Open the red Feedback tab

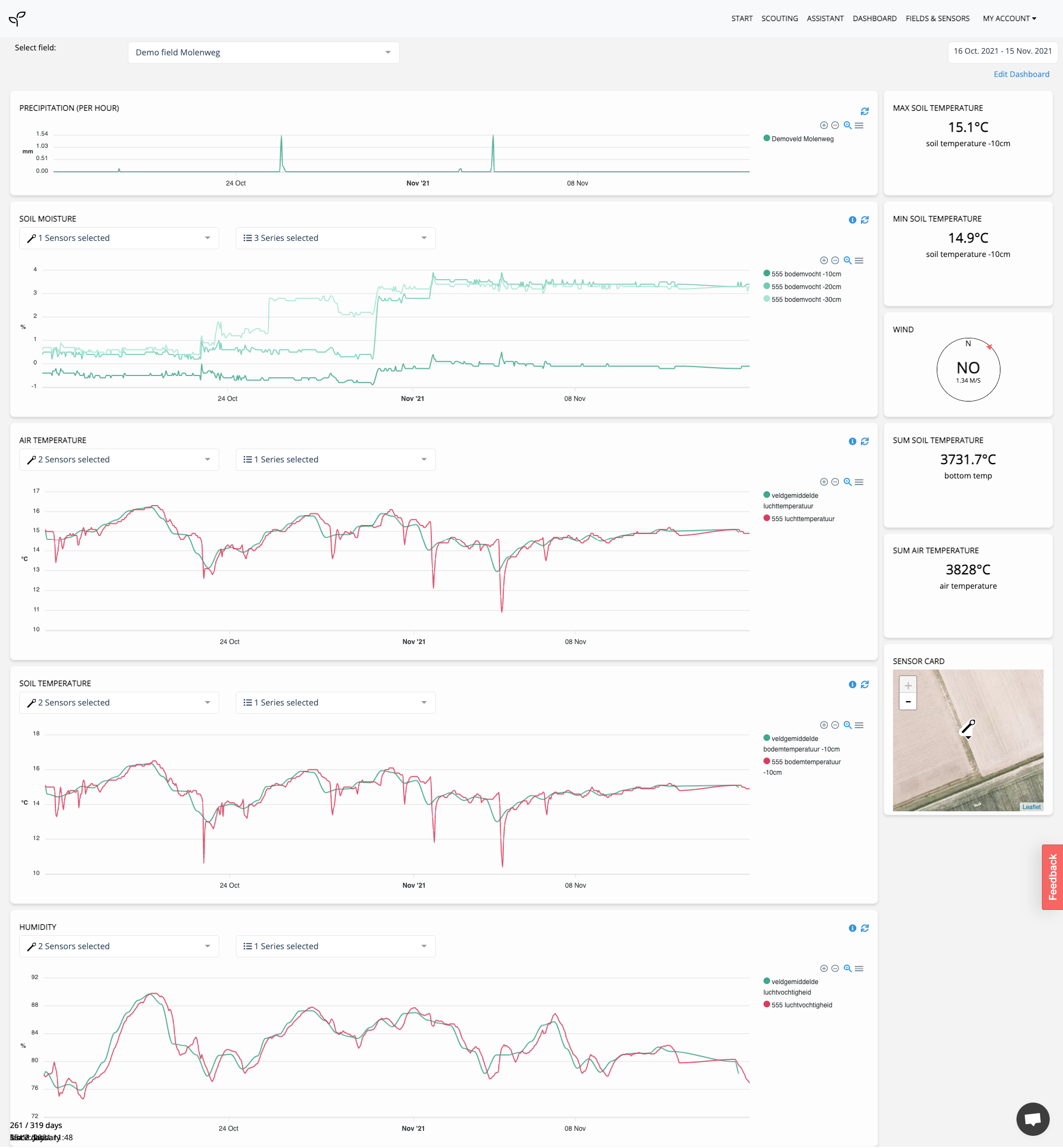[x=1052, y=877]
